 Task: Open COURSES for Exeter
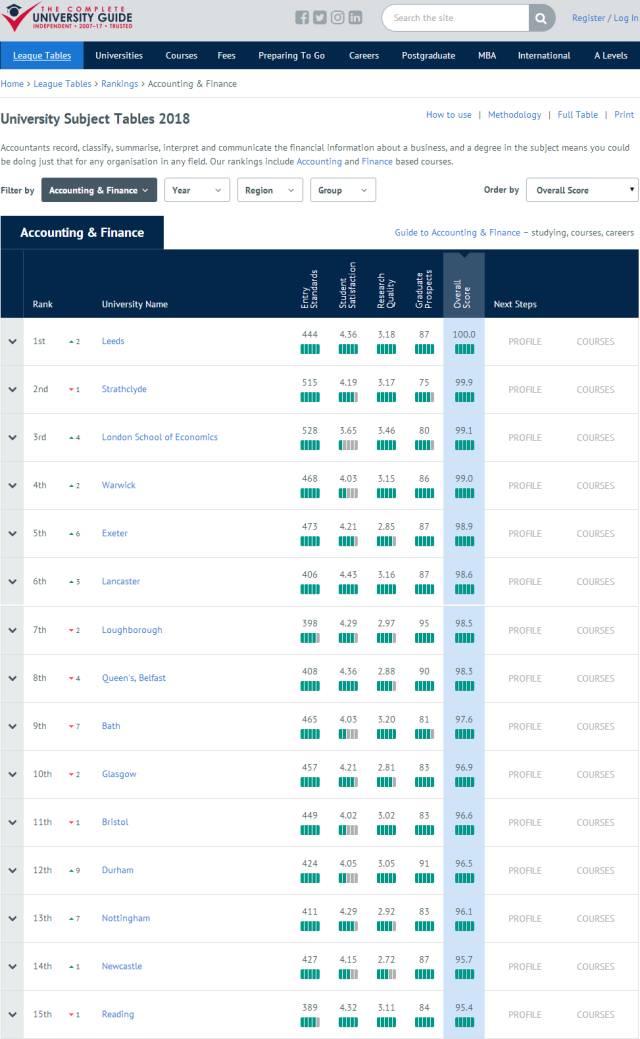point(595,533)
